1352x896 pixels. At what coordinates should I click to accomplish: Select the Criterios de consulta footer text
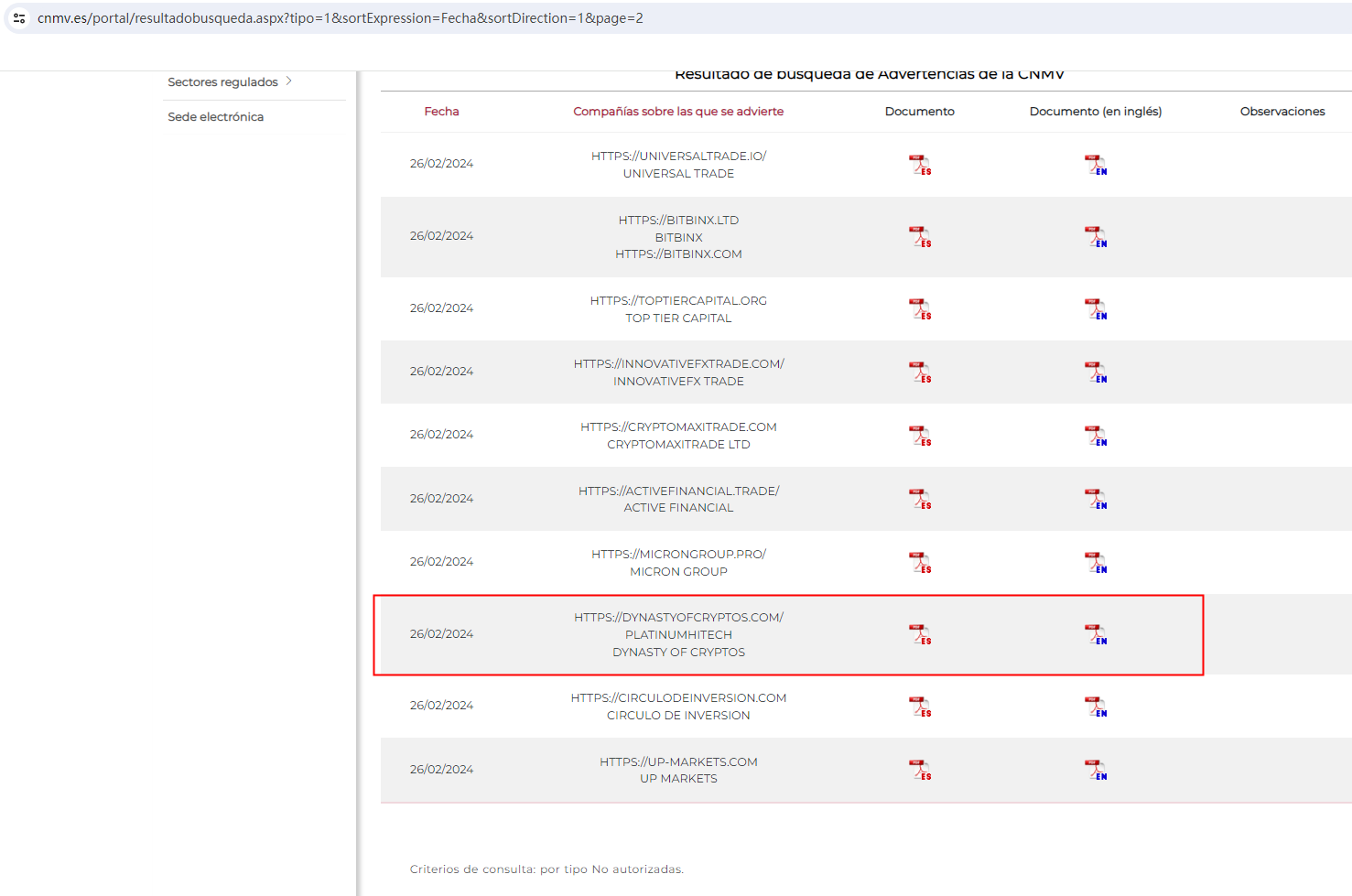(546, 869)
